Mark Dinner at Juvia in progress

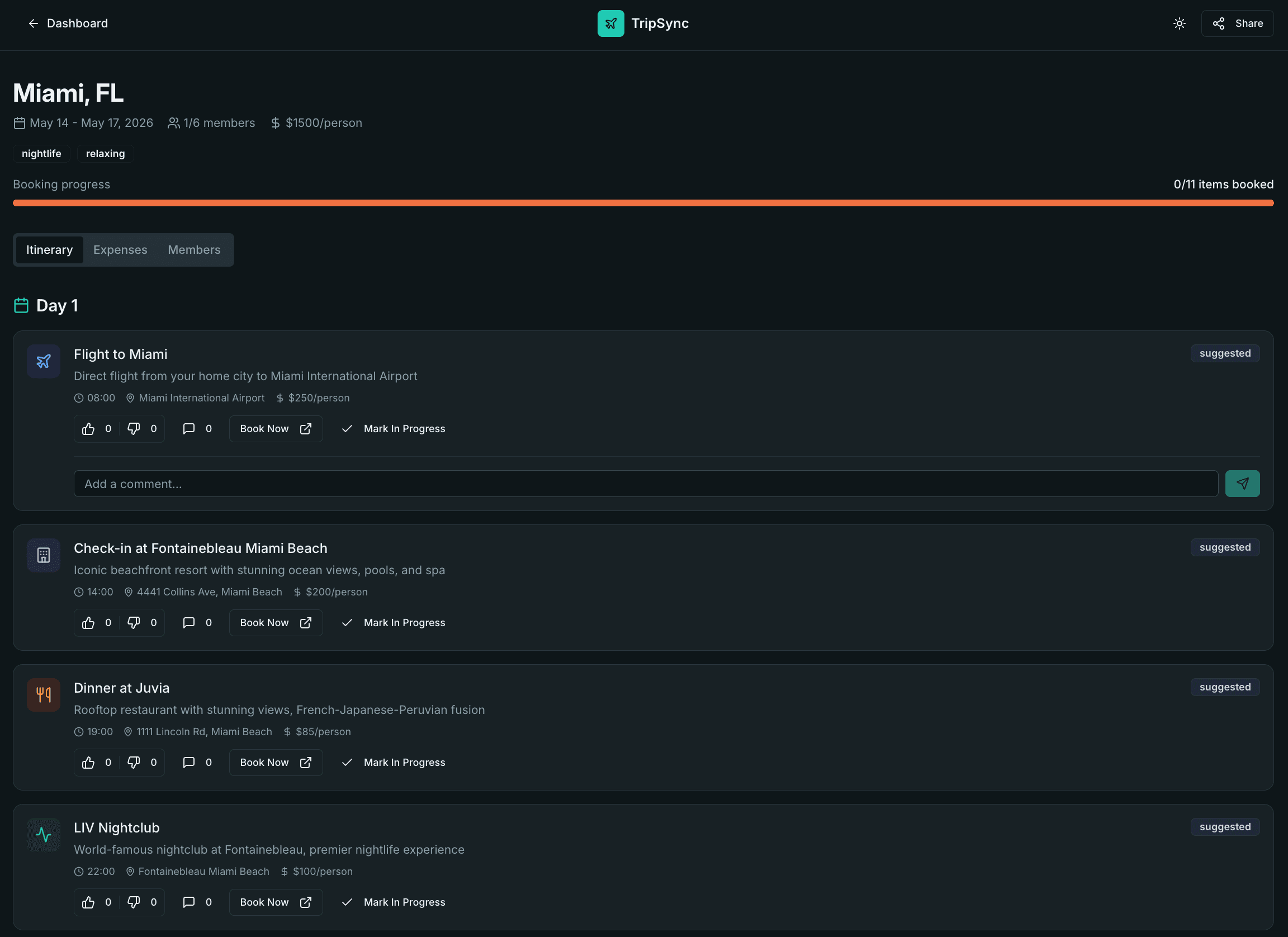click(x=393, y=763)
